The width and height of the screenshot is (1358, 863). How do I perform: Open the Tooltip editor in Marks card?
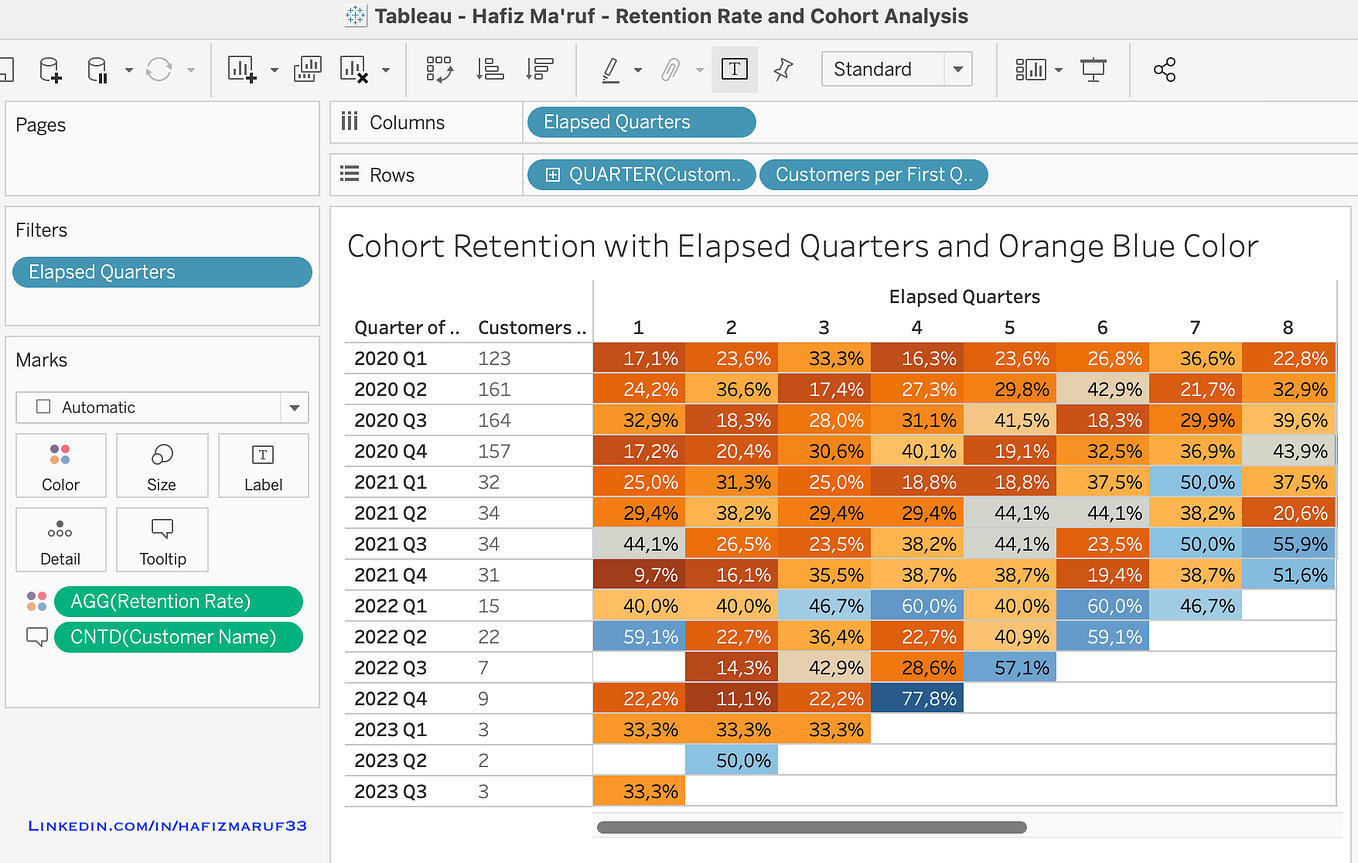pos(162,540)
